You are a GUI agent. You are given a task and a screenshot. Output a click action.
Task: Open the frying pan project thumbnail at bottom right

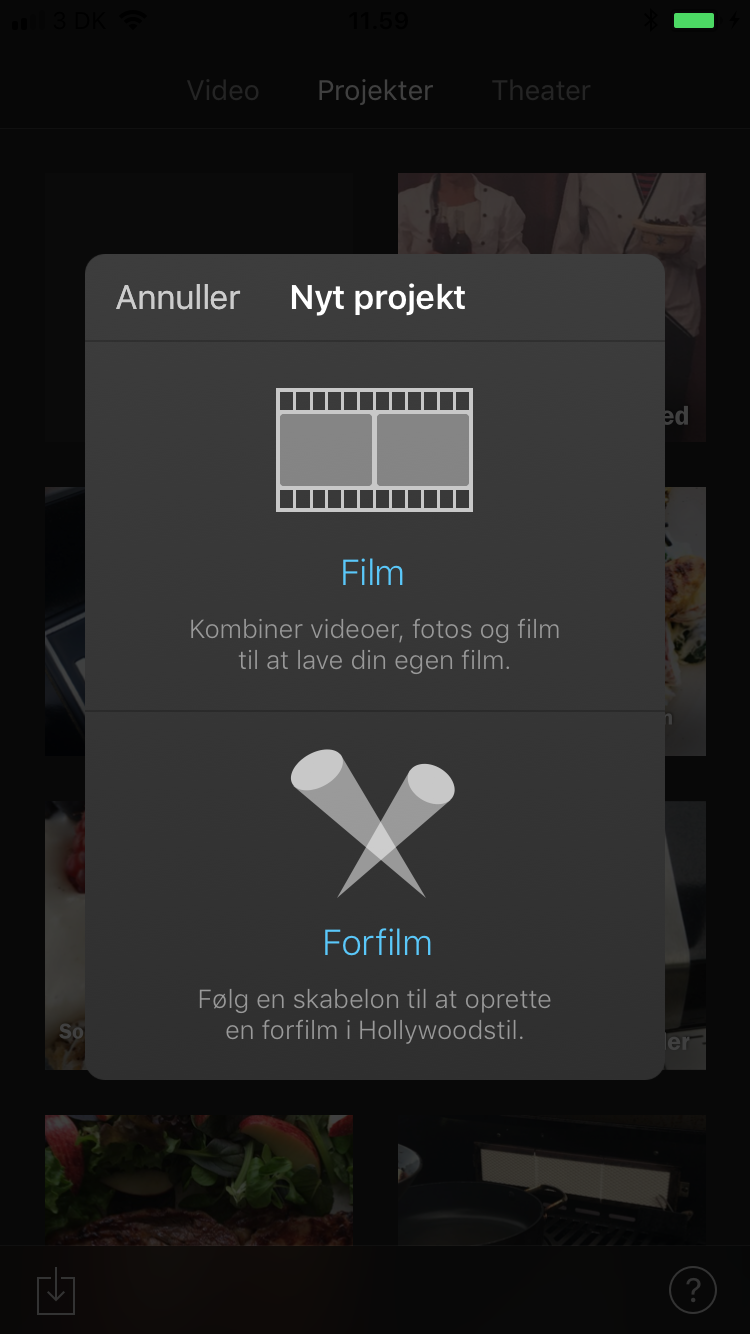tap(552, 1180)
